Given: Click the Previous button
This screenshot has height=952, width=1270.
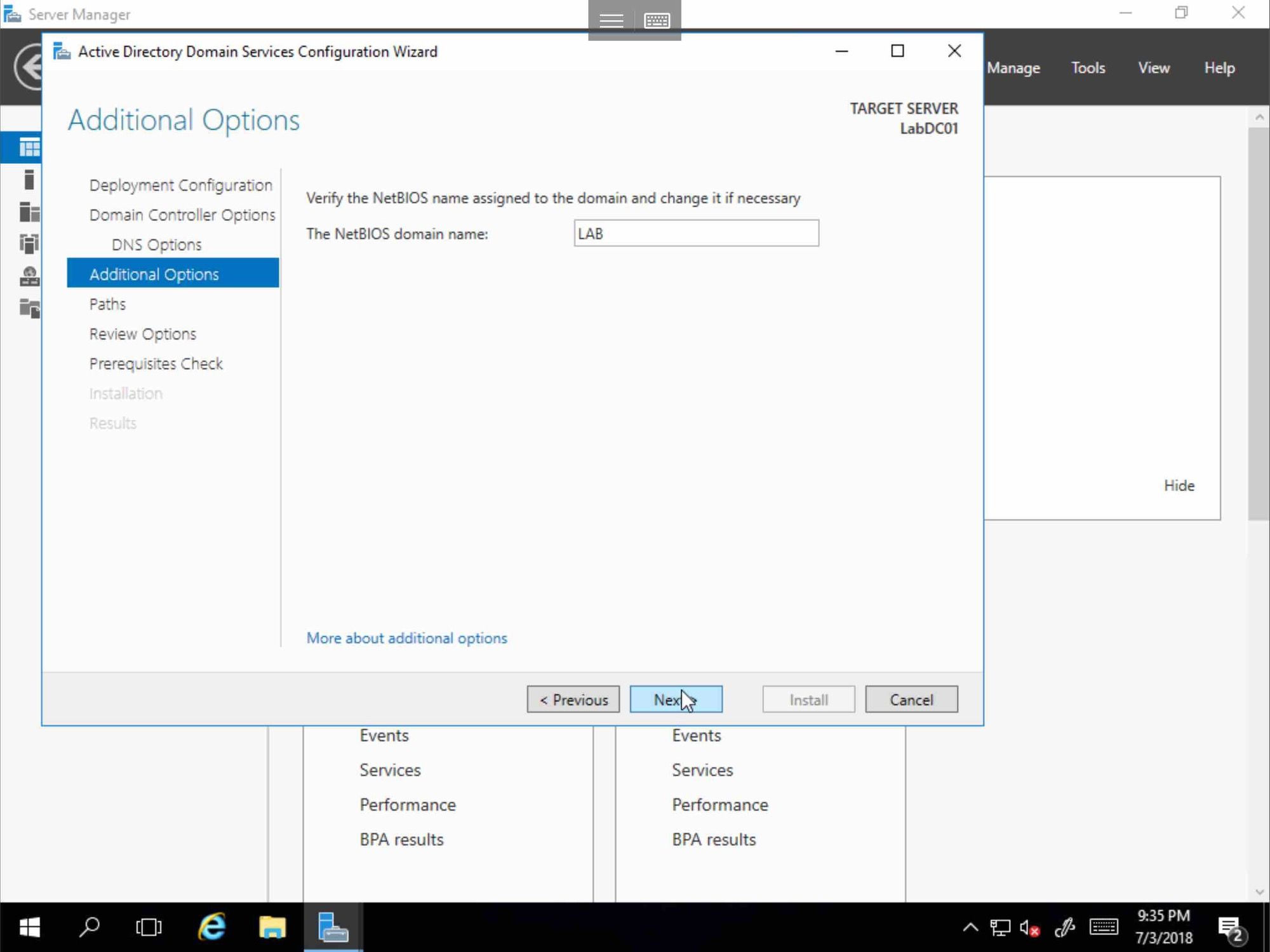Looking at the screenshot, I should [x=573, y=700].
